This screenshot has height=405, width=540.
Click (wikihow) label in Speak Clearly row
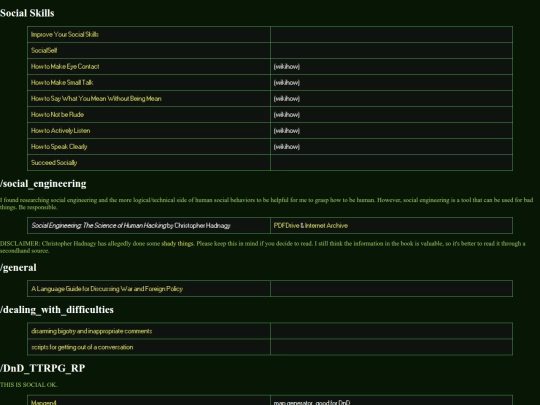tap(287, 146)
